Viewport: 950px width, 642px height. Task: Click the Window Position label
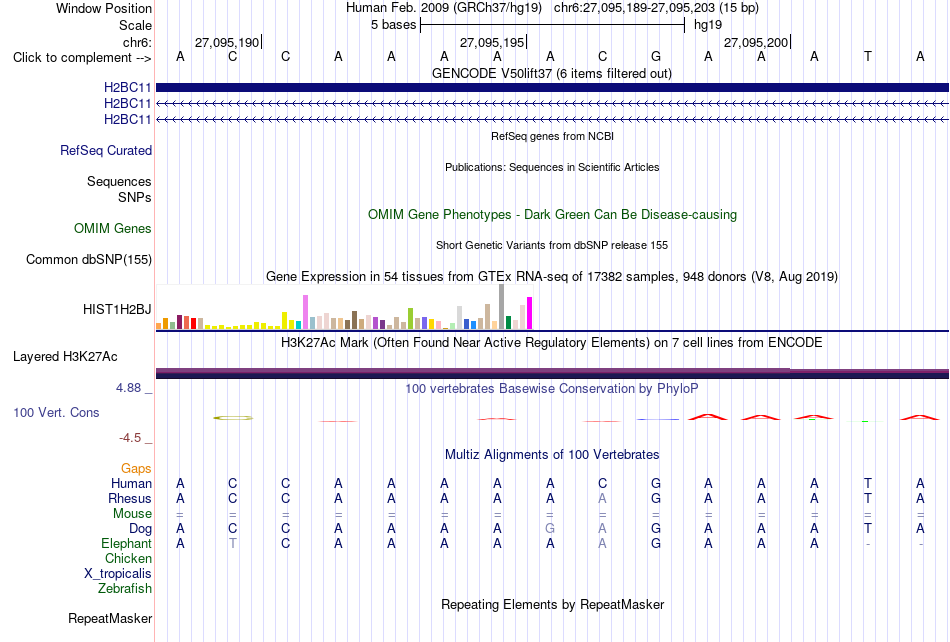[104, 8]
